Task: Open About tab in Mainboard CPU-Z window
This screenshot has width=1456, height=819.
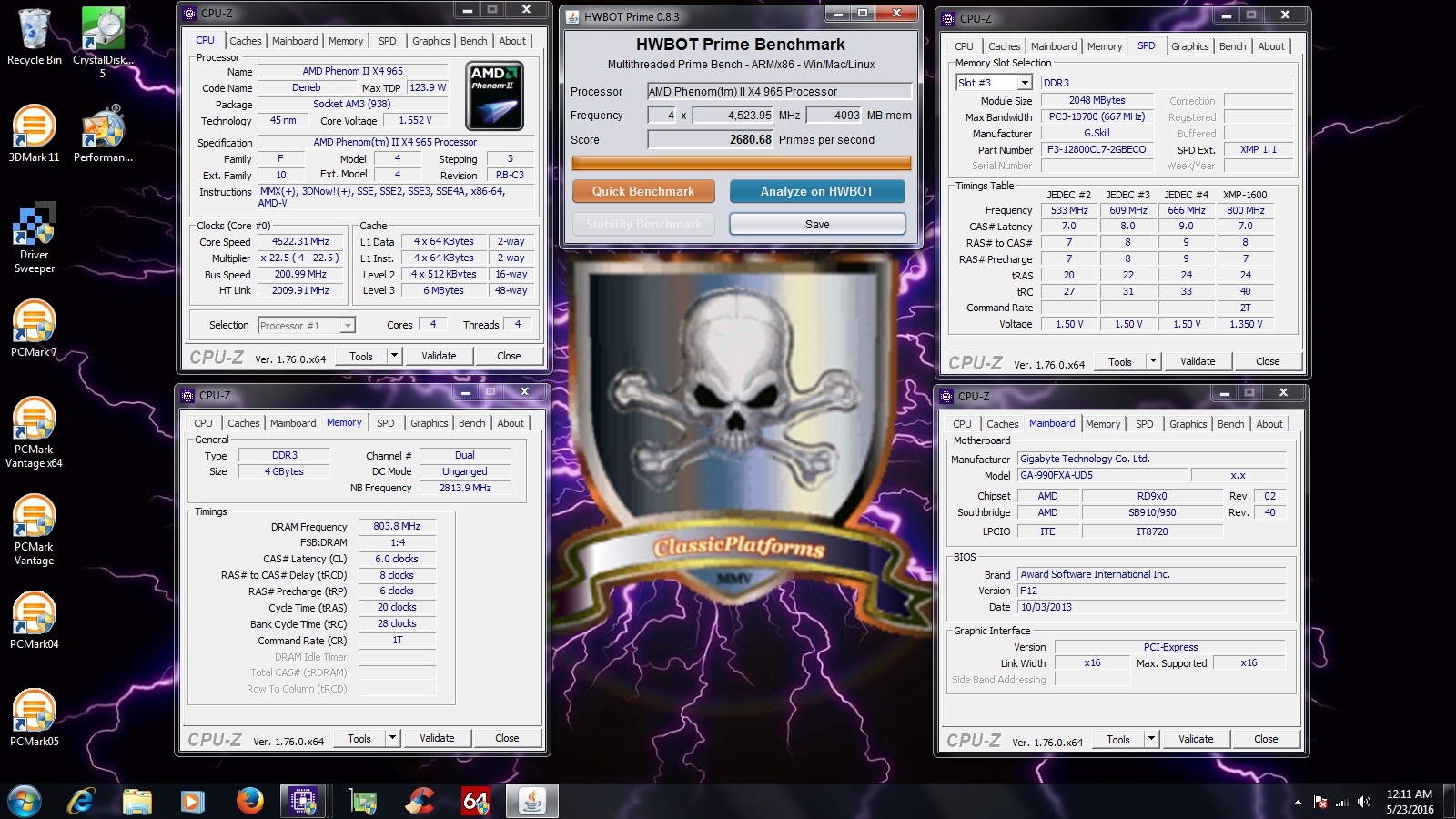Action: coord(1269,424)
